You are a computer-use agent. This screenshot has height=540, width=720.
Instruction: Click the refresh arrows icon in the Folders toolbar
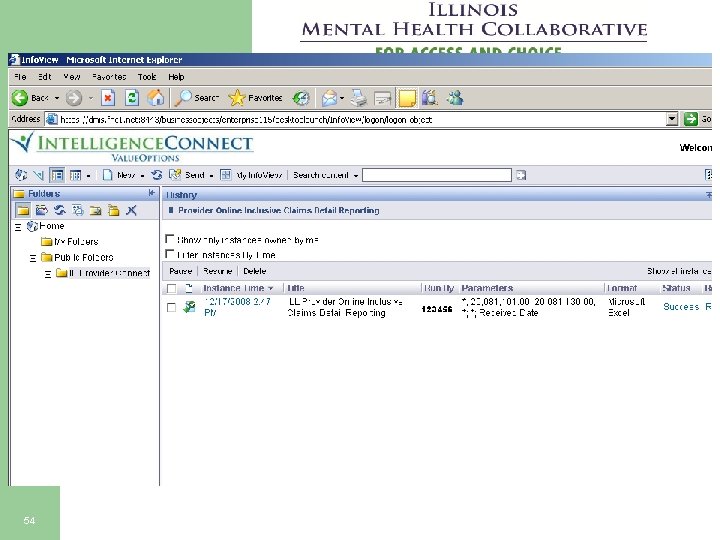coord(60,210)
